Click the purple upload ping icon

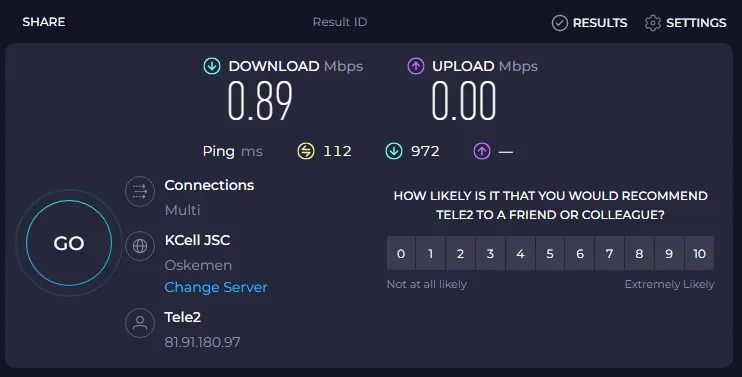click(x=482, y=151)
